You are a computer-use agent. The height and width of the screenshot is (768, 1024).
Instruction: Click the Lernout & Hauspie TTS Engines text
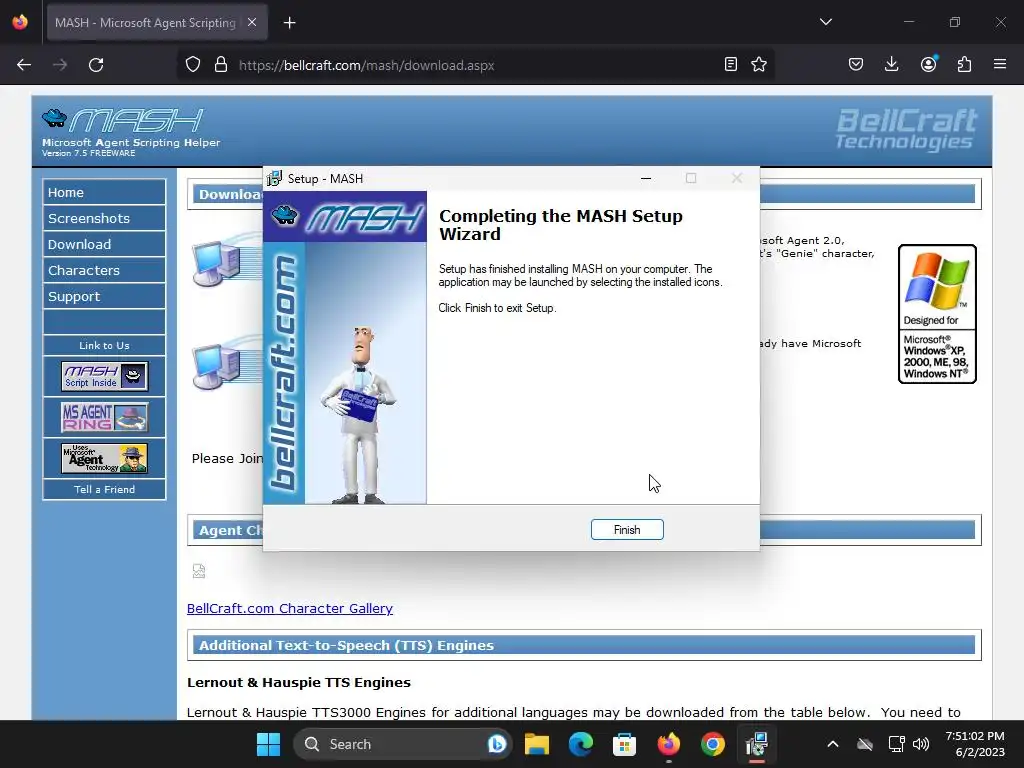point(298,682)
